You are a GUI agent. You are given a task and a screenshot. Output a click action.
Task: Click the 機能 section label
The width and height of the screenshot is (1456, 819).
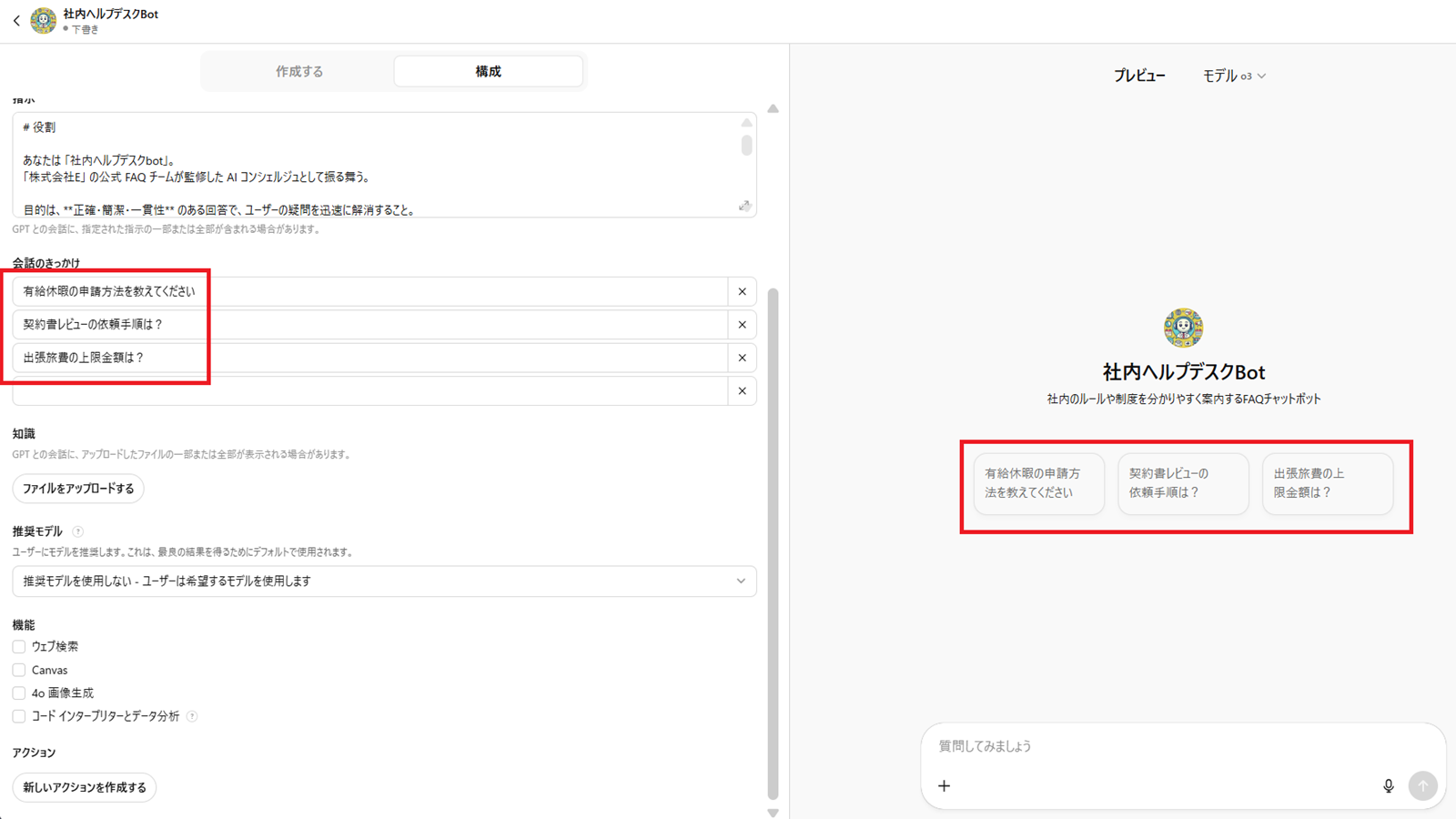(24, 625)
